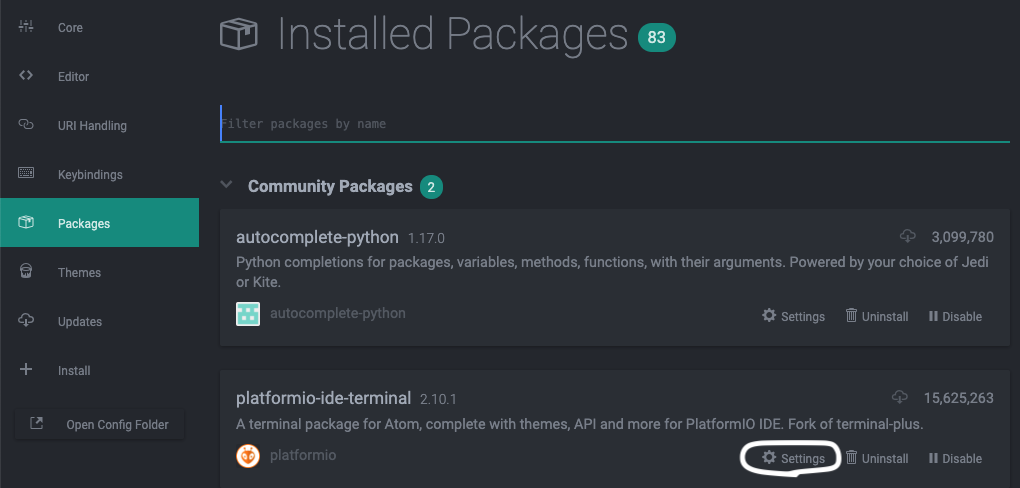Click the Installed Packages 83 count badge
Viewport: 1020px width, 488px height.
[657, 38]
